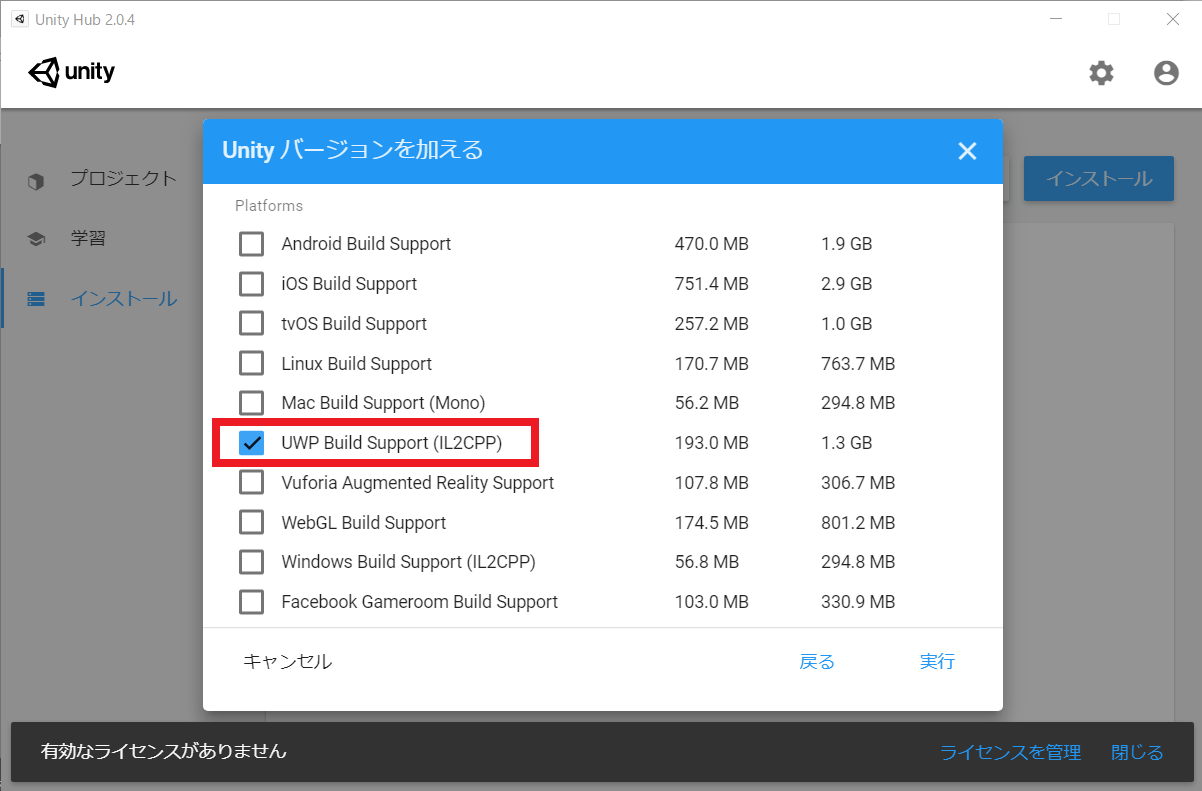
Task: Open the account profile icon
Action: coord(1166,72)
